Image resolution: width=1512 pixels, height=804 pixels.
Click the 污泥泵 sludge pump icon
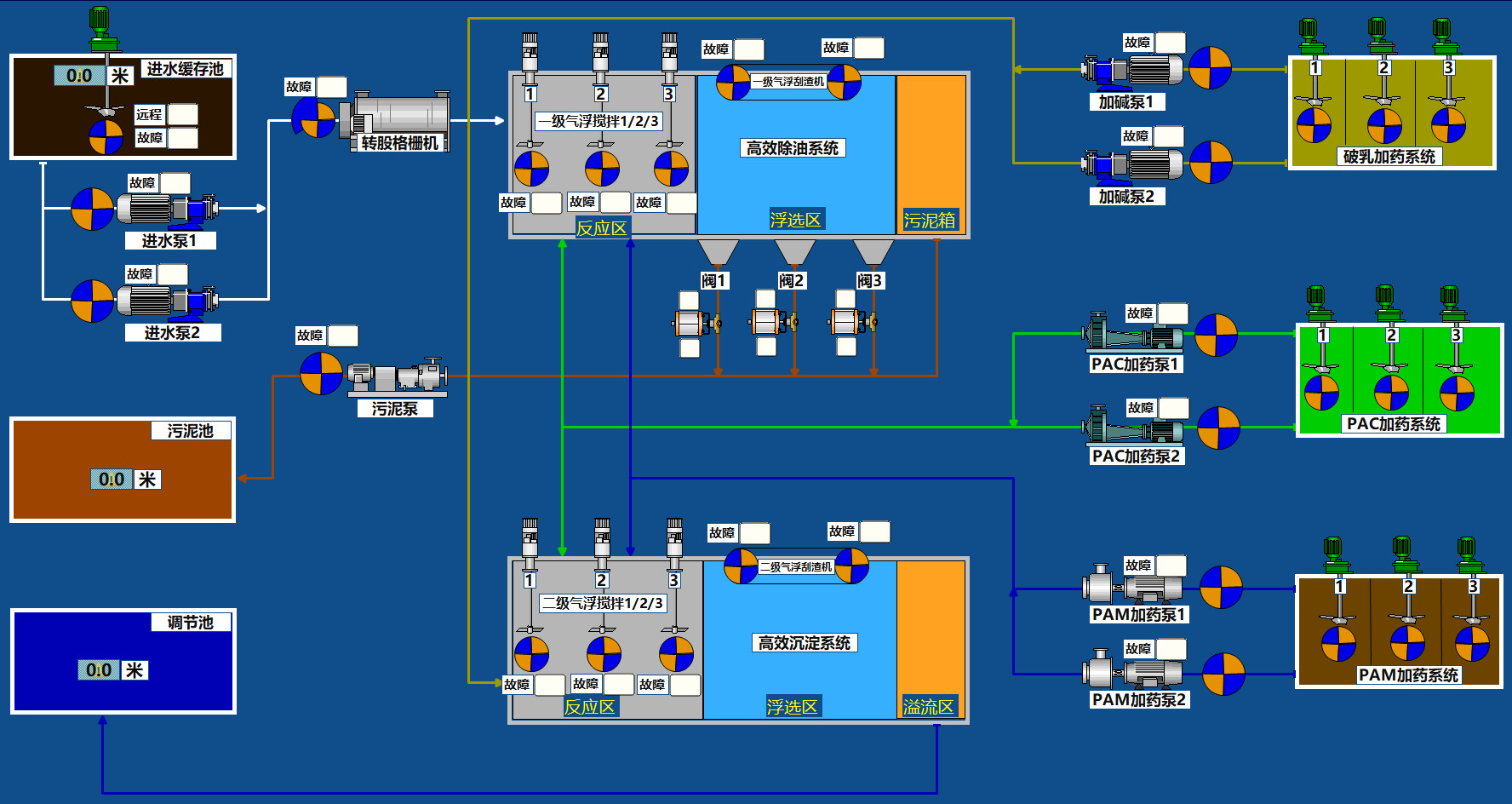coord(397,376)
